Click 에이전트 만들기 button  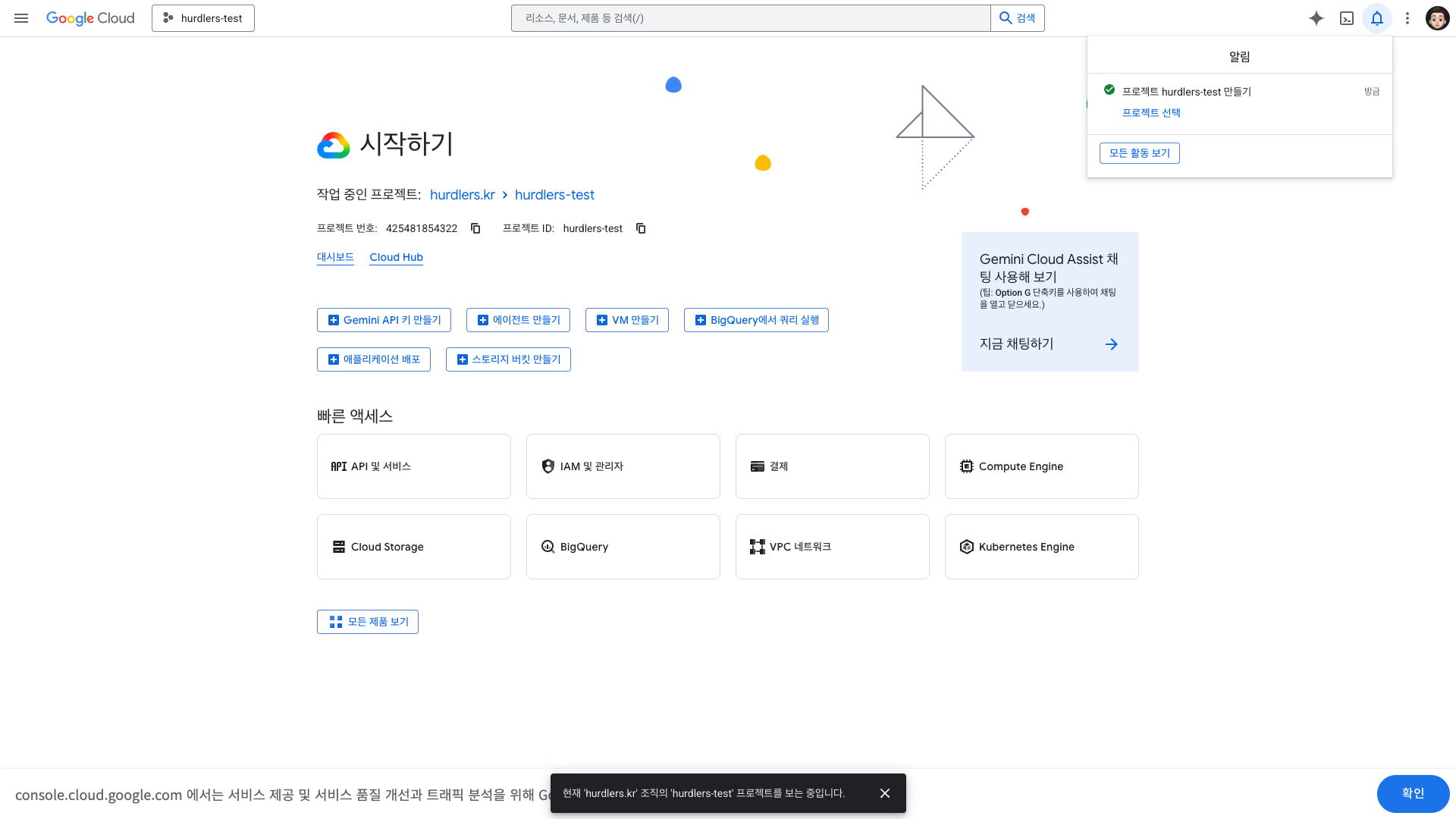tap(518, 320)
